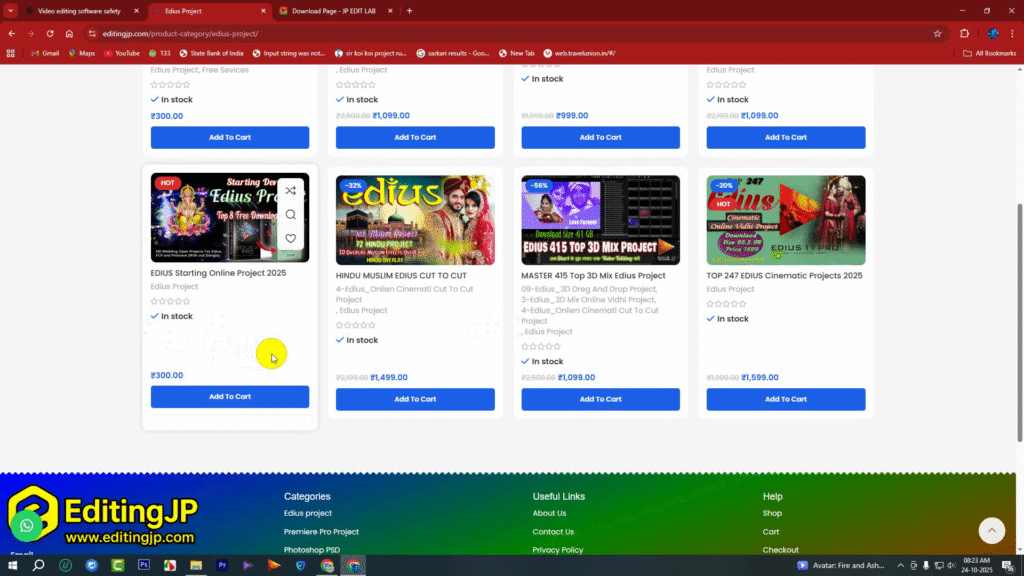The height and width of the screenshot is (576, 1024).
Task: Open the browser Extensions puzzle icon
Action: pos(965,33)
